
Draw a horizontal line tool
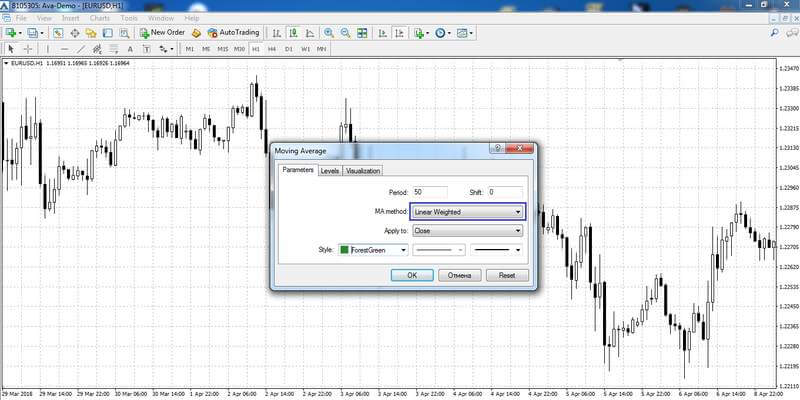pos(64,49)
